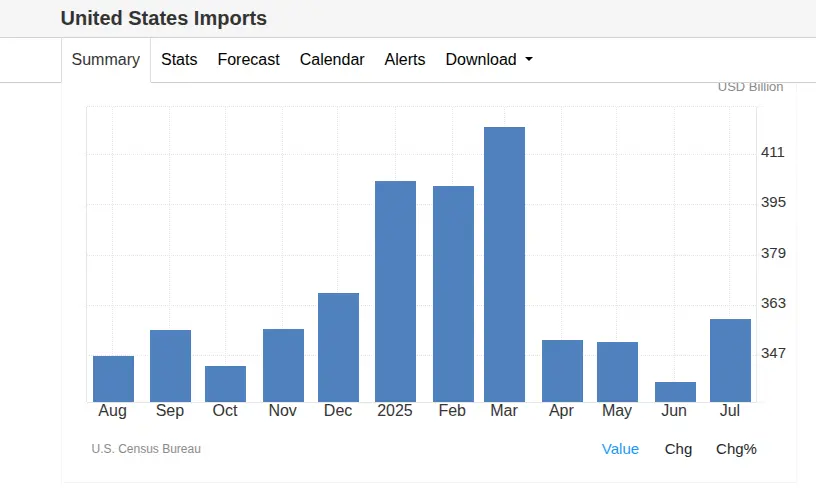Go to the Calendar tab
This screenshot has width=816, height=493.
[332, 60]
